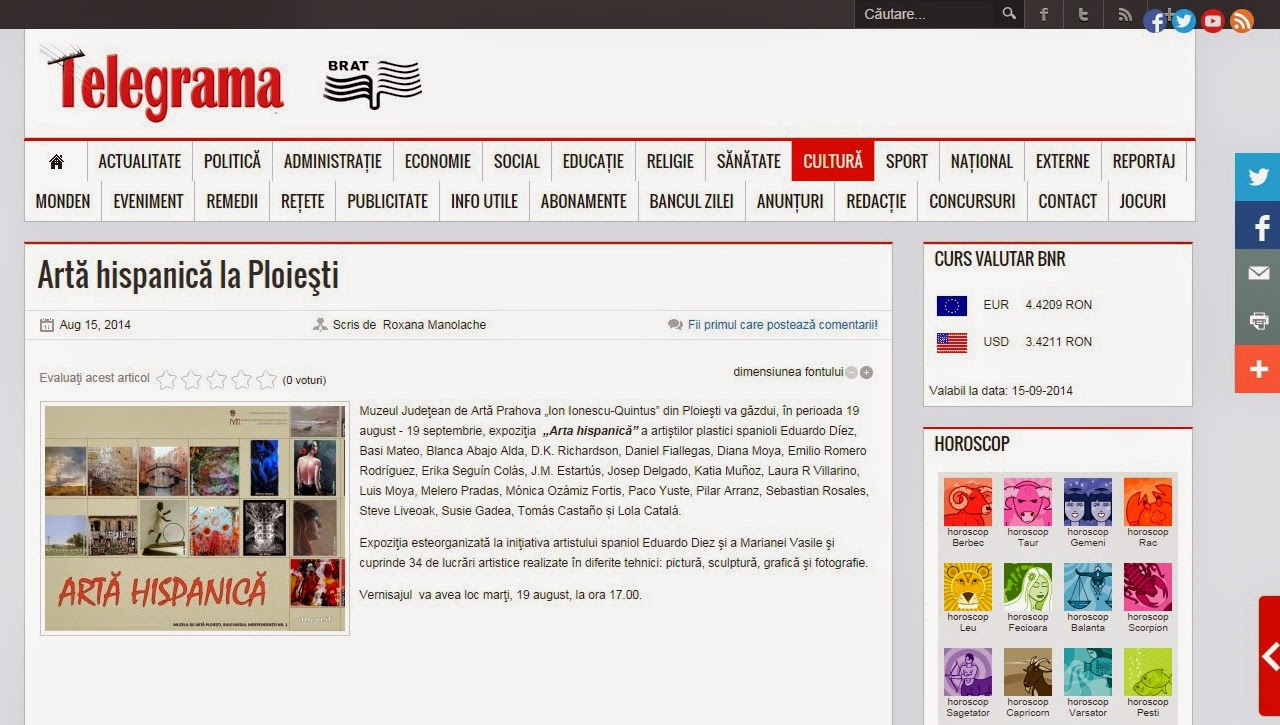The height and width of the screenshot is (725, 1280).
Task: Rate the article one star
Action: pyautogui.click(x=167, y=379)
